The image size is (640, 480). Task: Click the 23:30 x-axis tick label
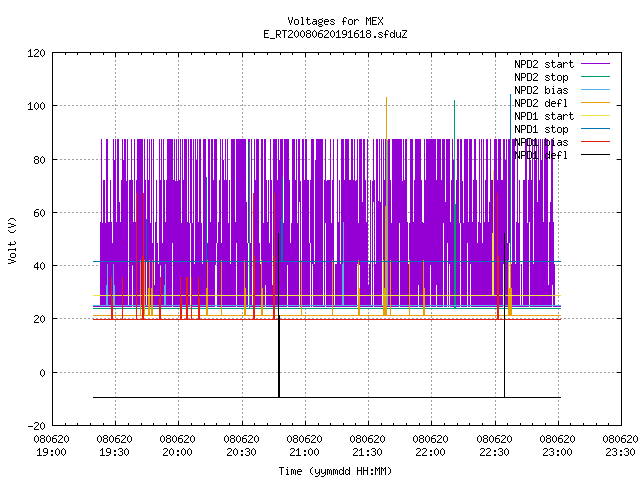tap(620, 452)
